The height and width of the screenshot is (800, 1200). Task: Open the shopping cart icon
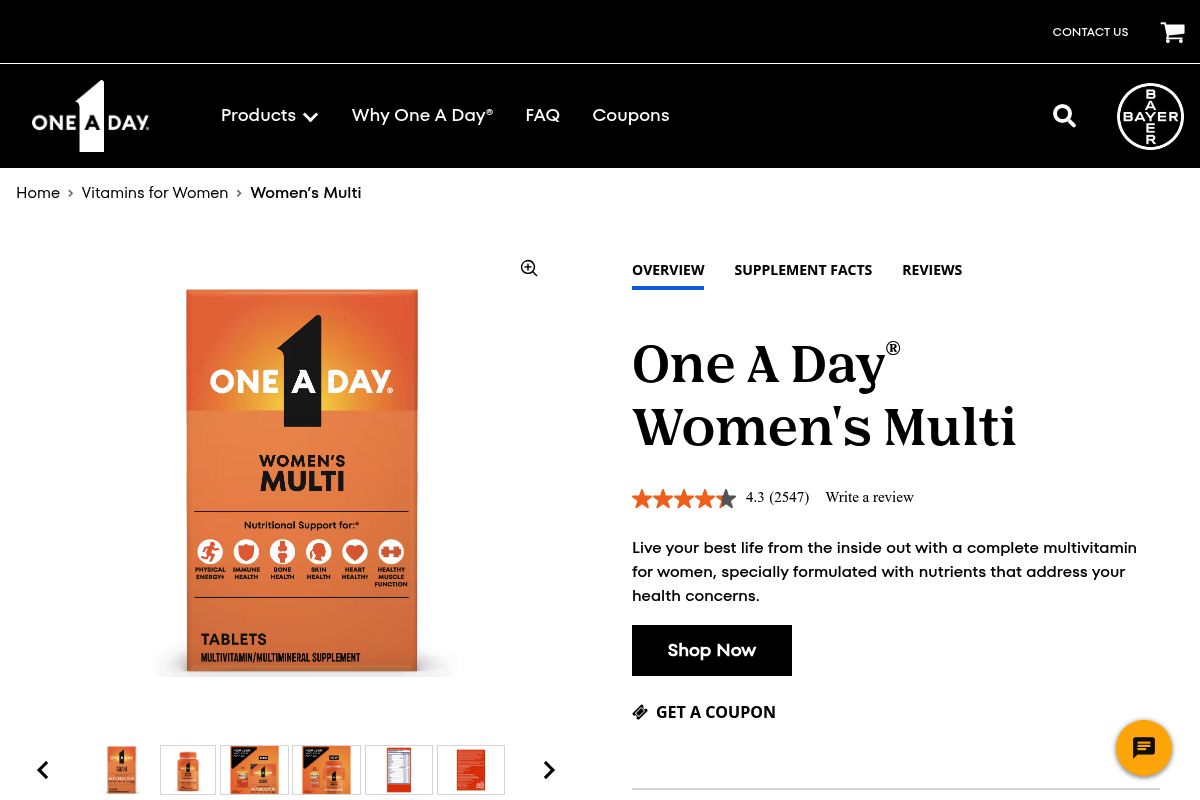(x=1172, y=32)
